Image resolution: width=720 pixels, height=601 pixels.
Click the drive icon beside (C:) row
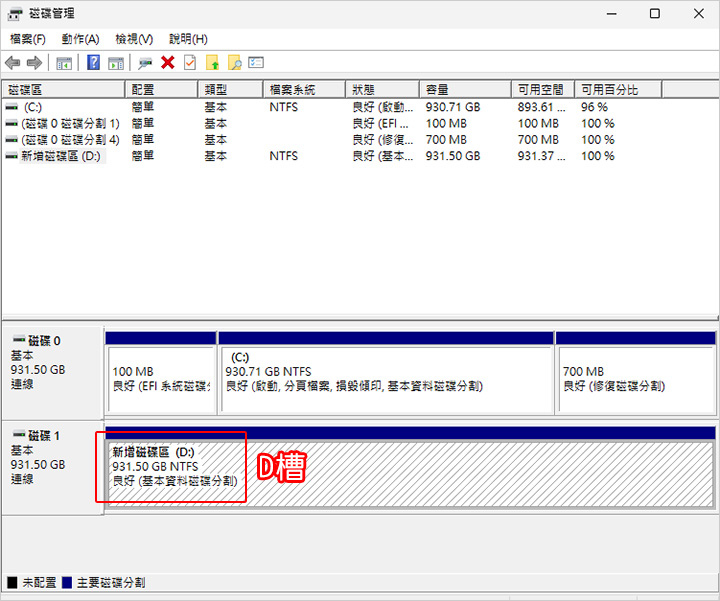pyautogui.click(x=11, y=107)
